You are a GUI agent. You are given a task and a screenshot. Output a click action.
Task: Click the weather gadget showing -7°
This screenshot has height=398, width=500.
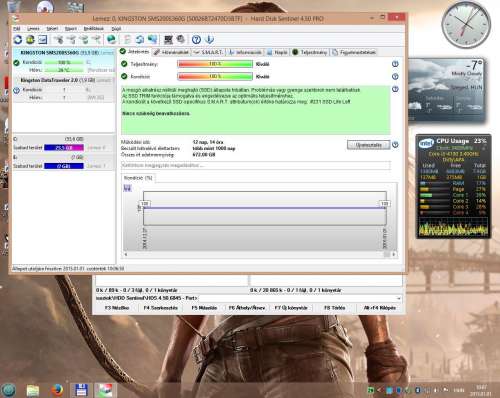click(x=447, y=90)
